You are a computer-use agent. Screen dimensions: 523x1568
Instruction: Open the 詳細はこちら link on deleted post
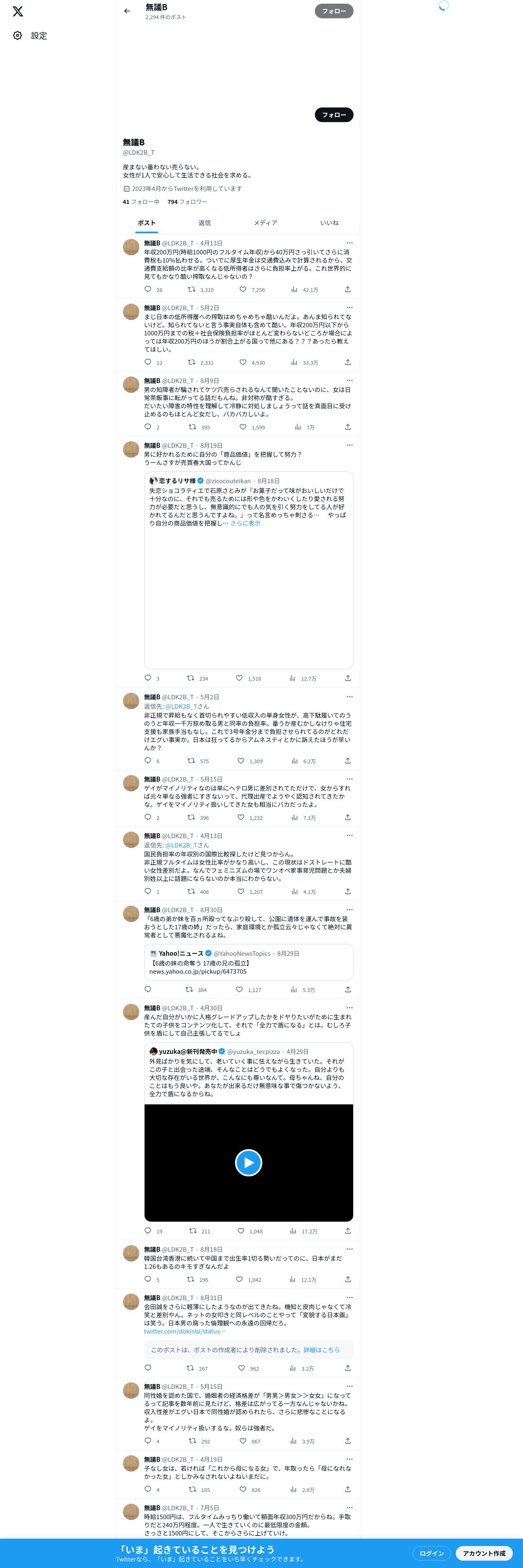pyautogui.click(x=321, y=1350)
